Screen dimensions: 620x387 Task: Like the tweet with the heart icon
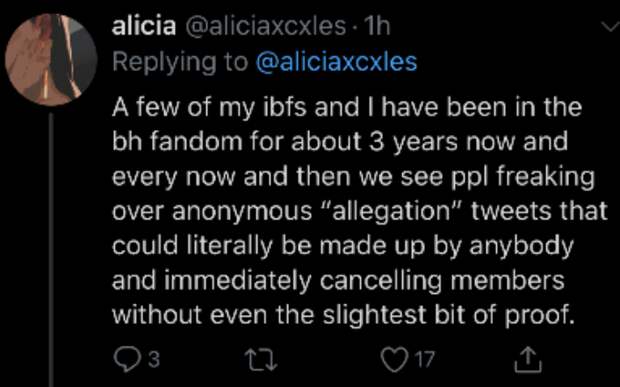pyautogui.click(x=394, y=360)
